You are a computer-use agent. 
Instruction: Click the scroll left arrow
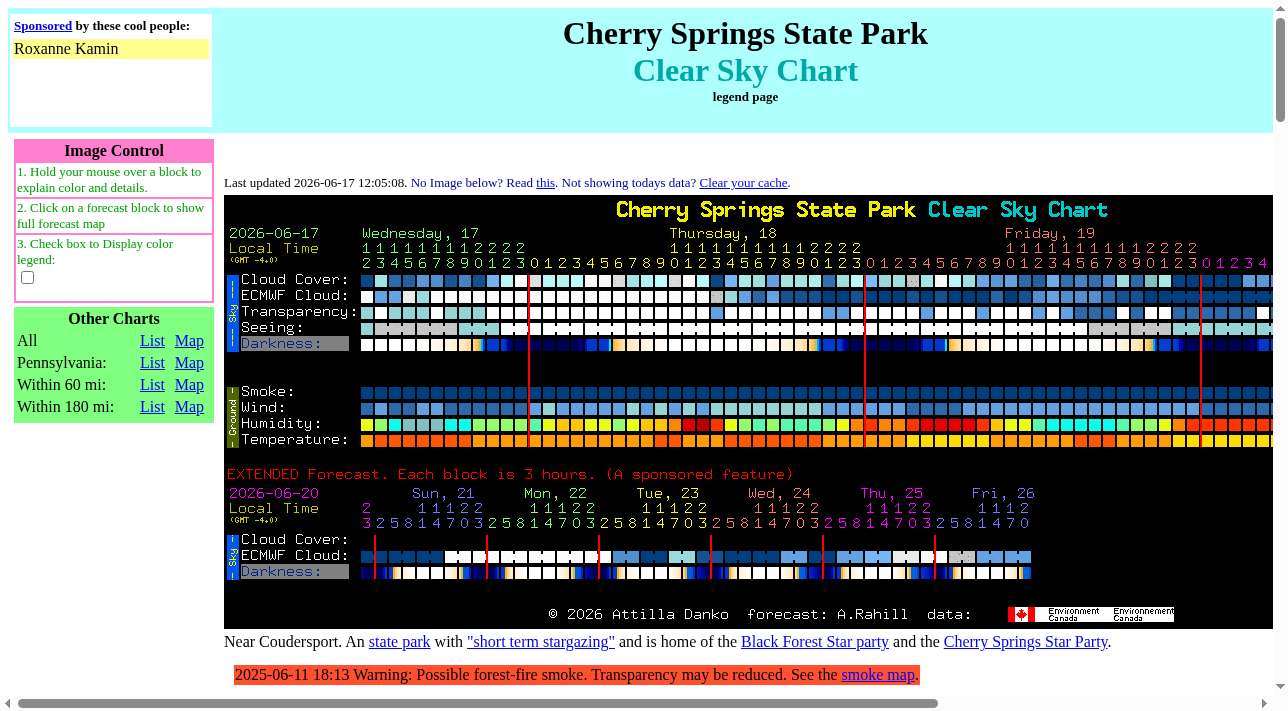7,704
